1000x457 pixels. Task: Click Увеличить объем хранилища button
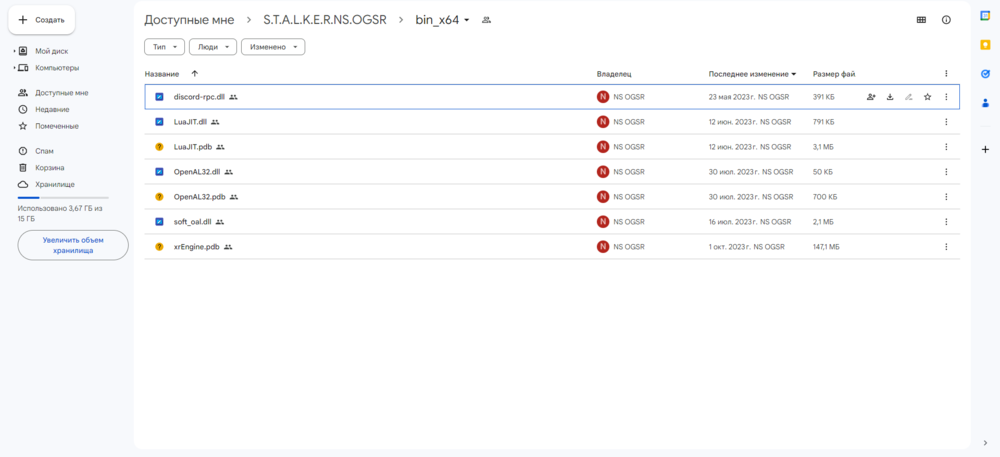coord(73,245)
